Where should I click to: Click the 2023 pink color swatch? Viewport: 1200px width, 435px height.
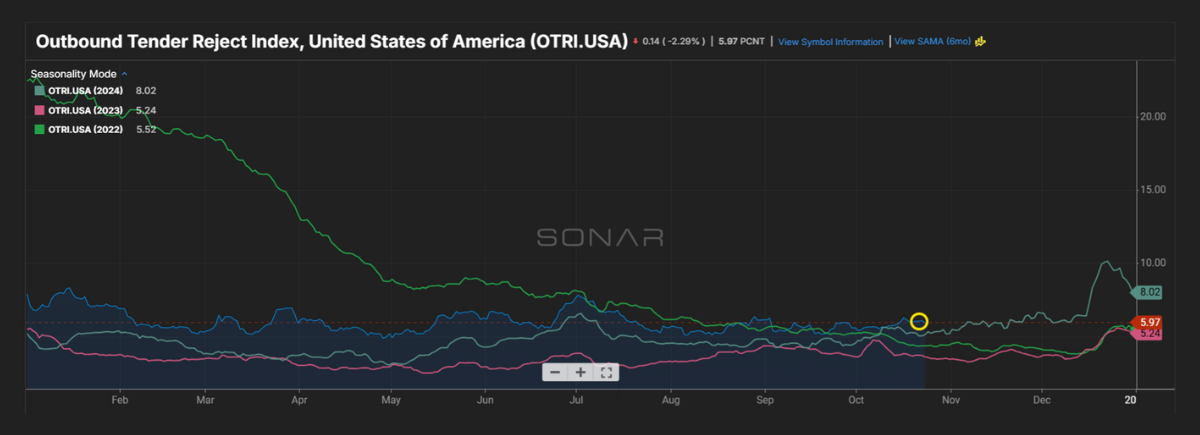pyautogui.click(x=40, y=110)
